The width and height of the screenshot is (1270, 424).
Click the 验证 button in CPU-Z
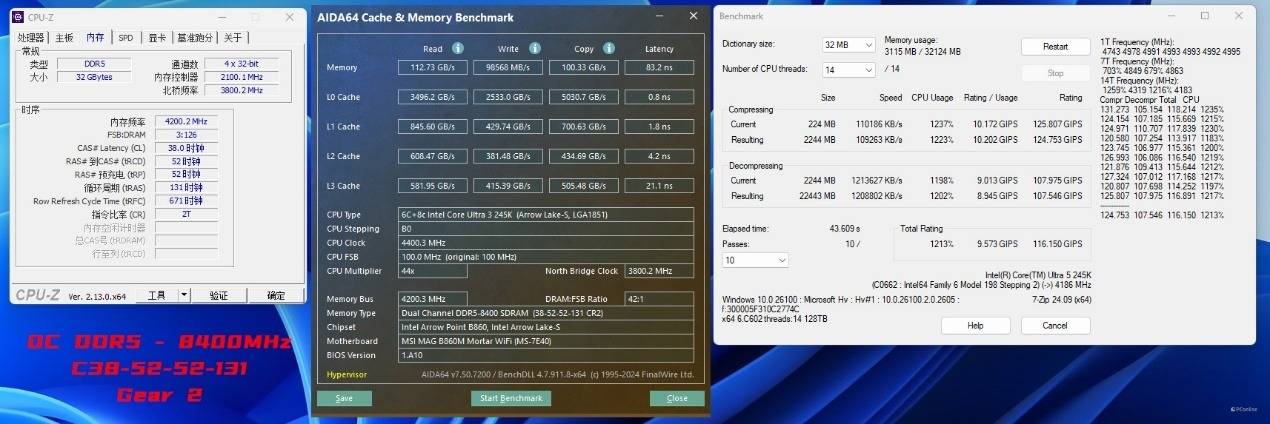click(x=219, y=295)
